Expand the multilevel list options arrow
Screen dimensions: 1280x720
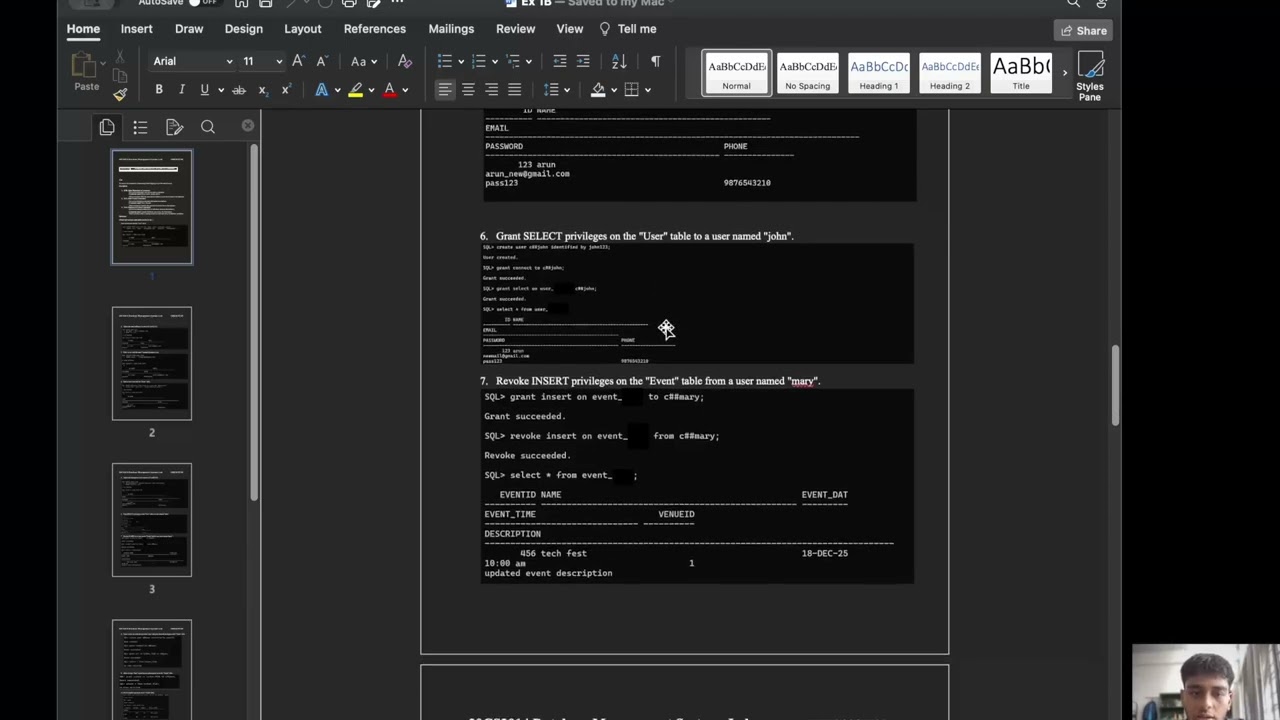point(529,62)
